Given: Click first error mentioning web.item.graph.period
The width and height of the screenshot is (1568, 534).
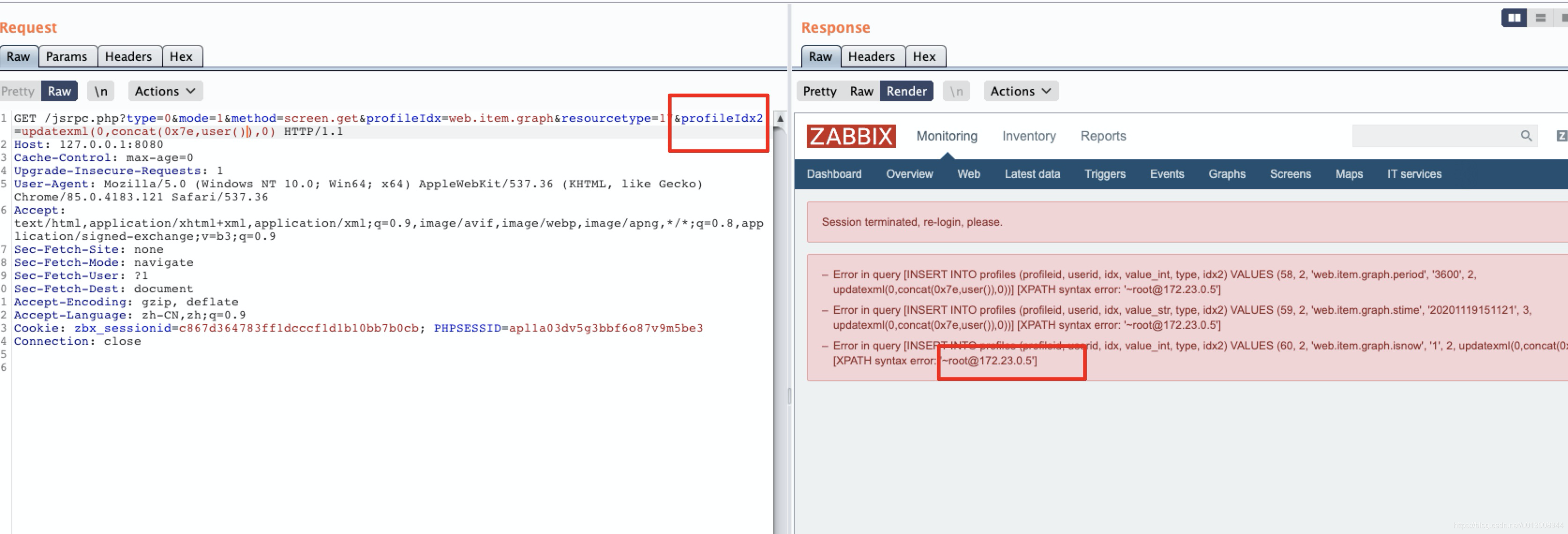Looking at the screenshot, I should click(1155, 282).
